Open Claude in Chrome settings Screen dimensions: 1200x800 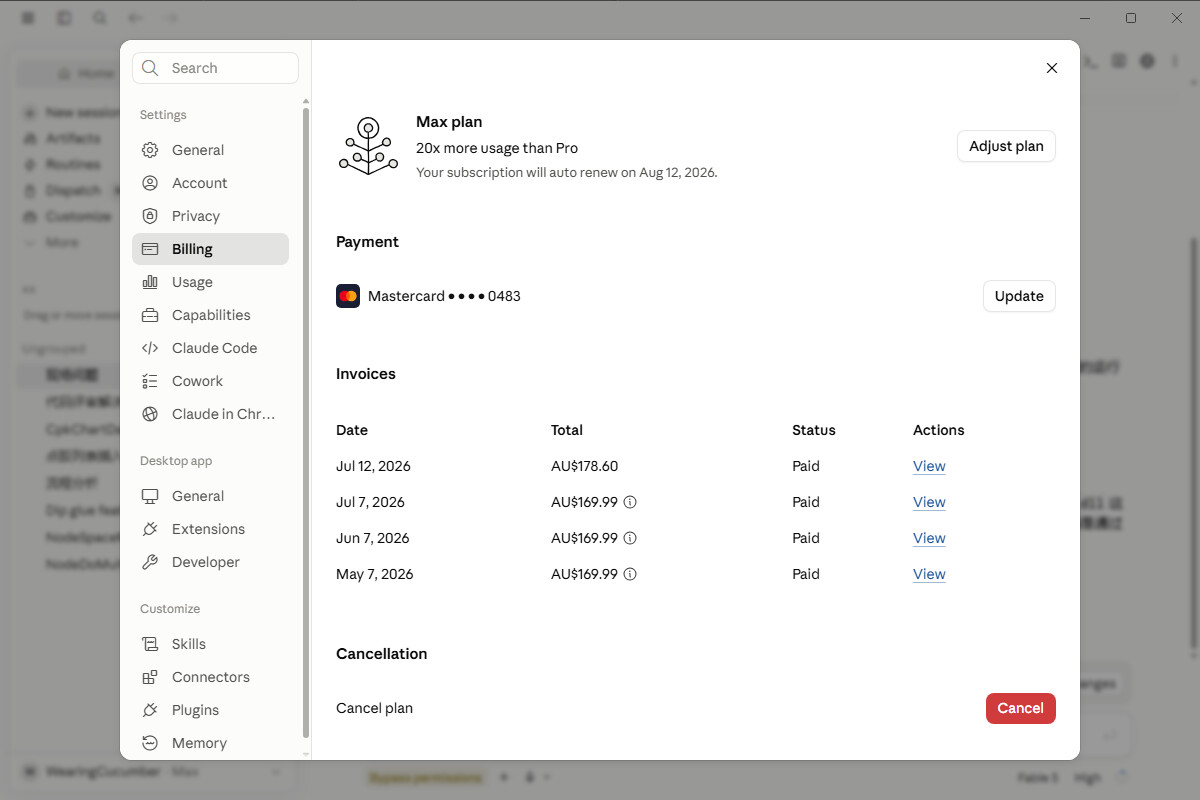pyautogui.click(x=210, y=414)
